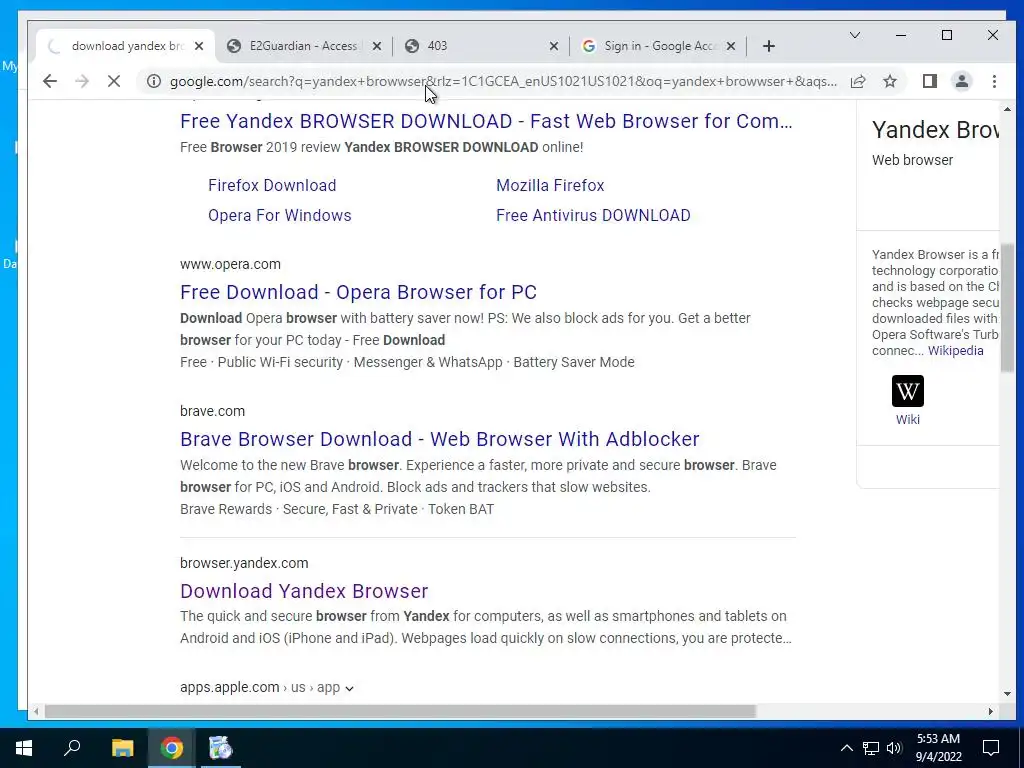
Task: Open network status tray icon
Action: pos(871,748)
